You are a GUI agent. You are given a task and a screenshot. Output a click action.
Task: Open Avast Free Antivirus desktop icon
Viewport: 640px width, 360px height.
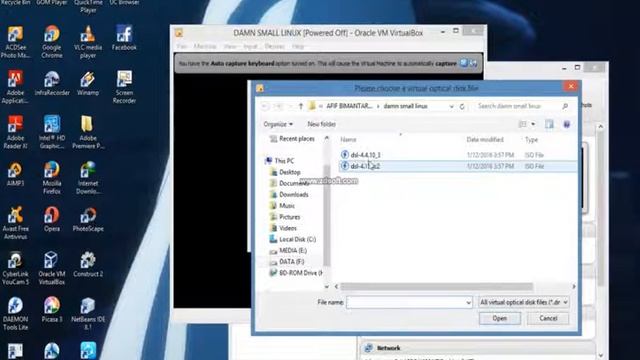click(15, 223)
